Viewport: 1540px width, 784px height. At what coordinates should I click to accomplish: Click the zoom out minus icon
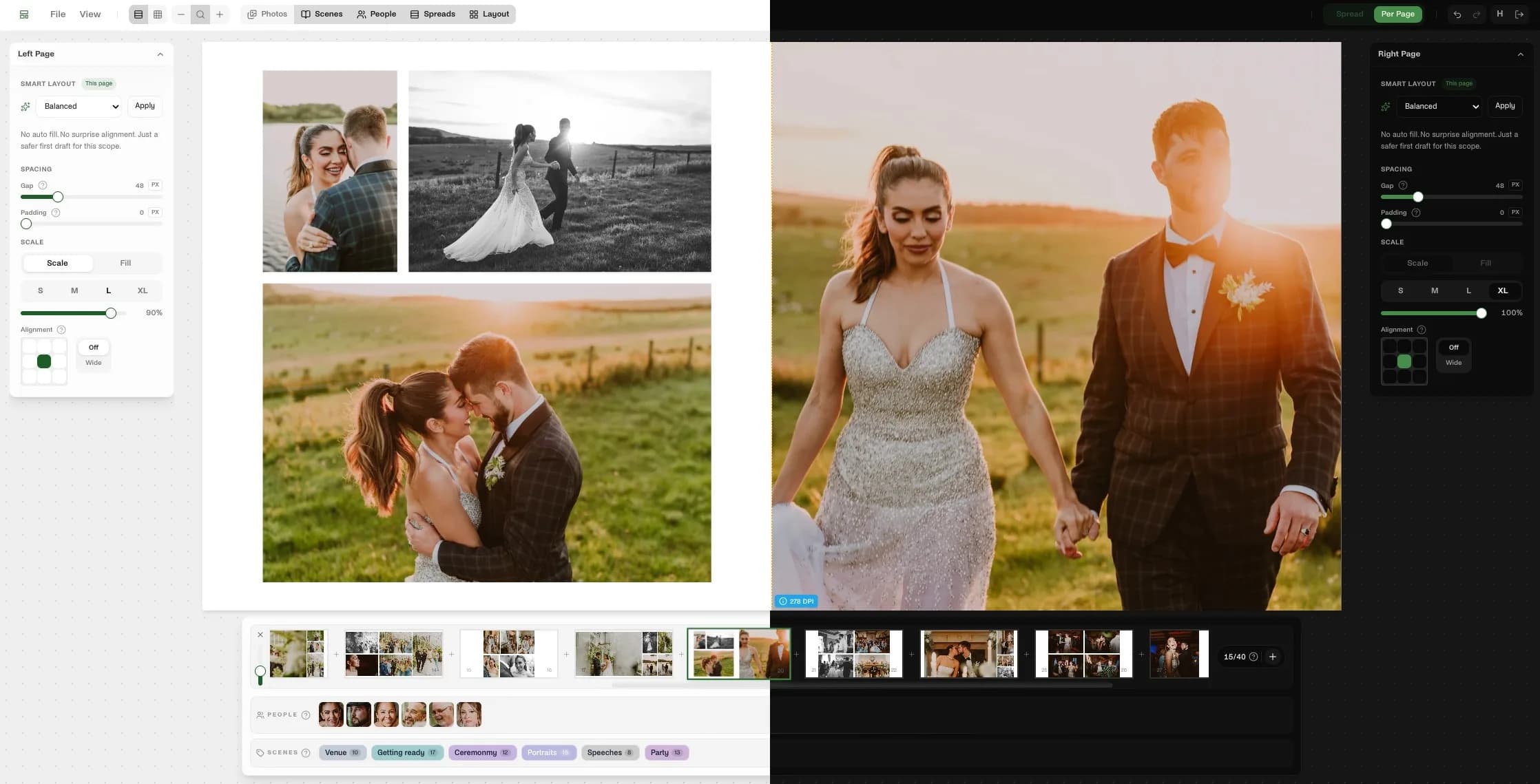(181, 14)
